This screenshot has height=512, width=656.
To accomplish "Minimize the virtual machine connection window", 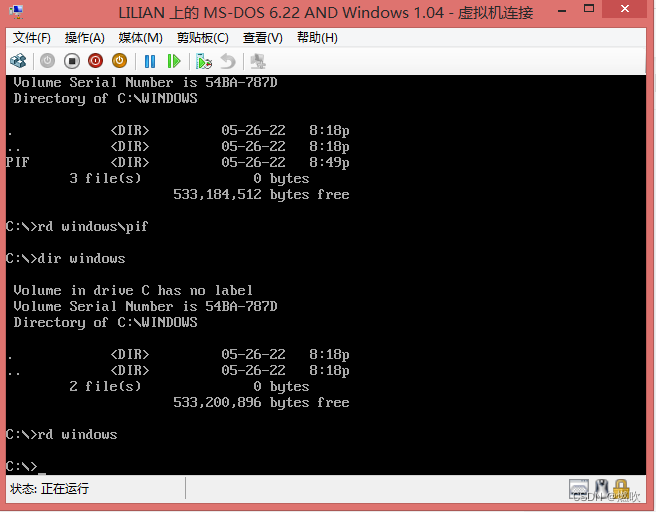I will (562, 10).
